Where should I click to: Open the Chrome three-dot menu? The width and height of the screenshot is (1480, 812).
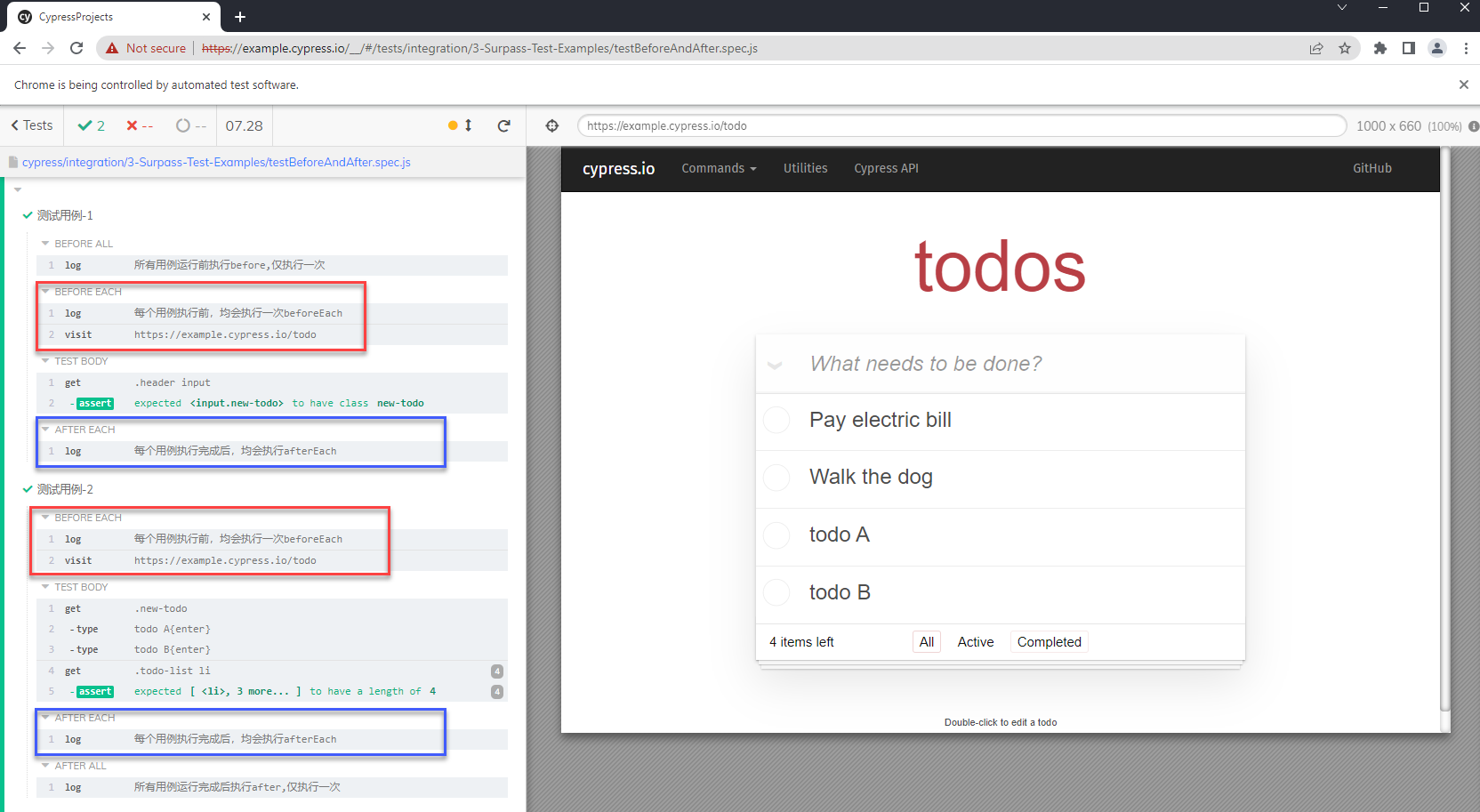(x=1466, y=48)
